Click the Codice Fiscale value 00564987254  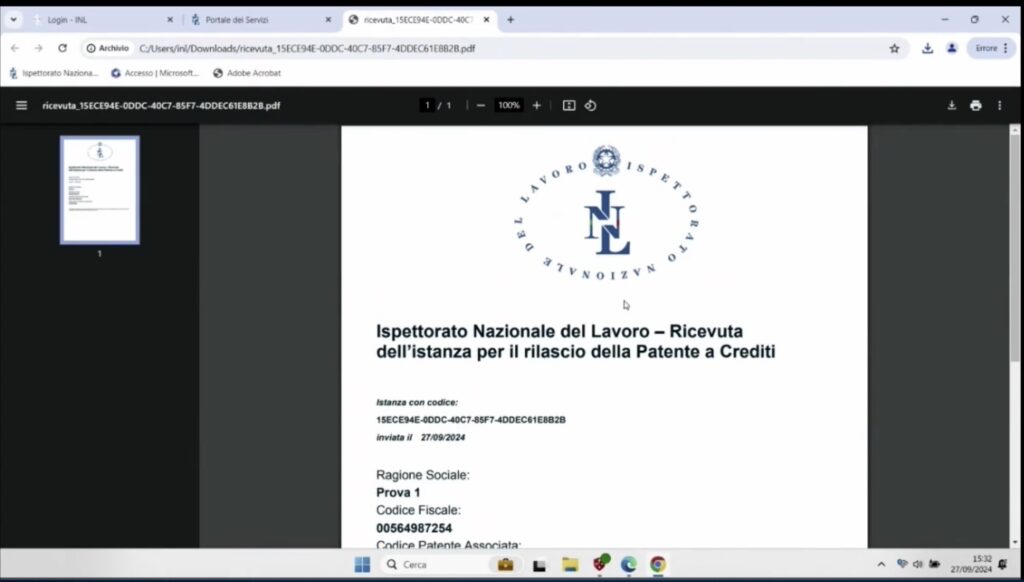414,528
